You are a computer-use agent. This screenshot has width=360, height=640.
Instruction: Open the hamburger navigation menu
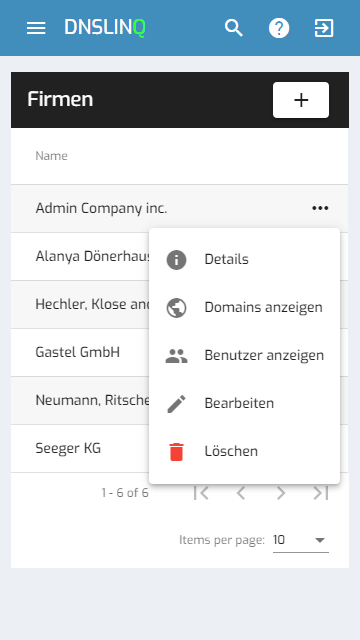(36, 28)
